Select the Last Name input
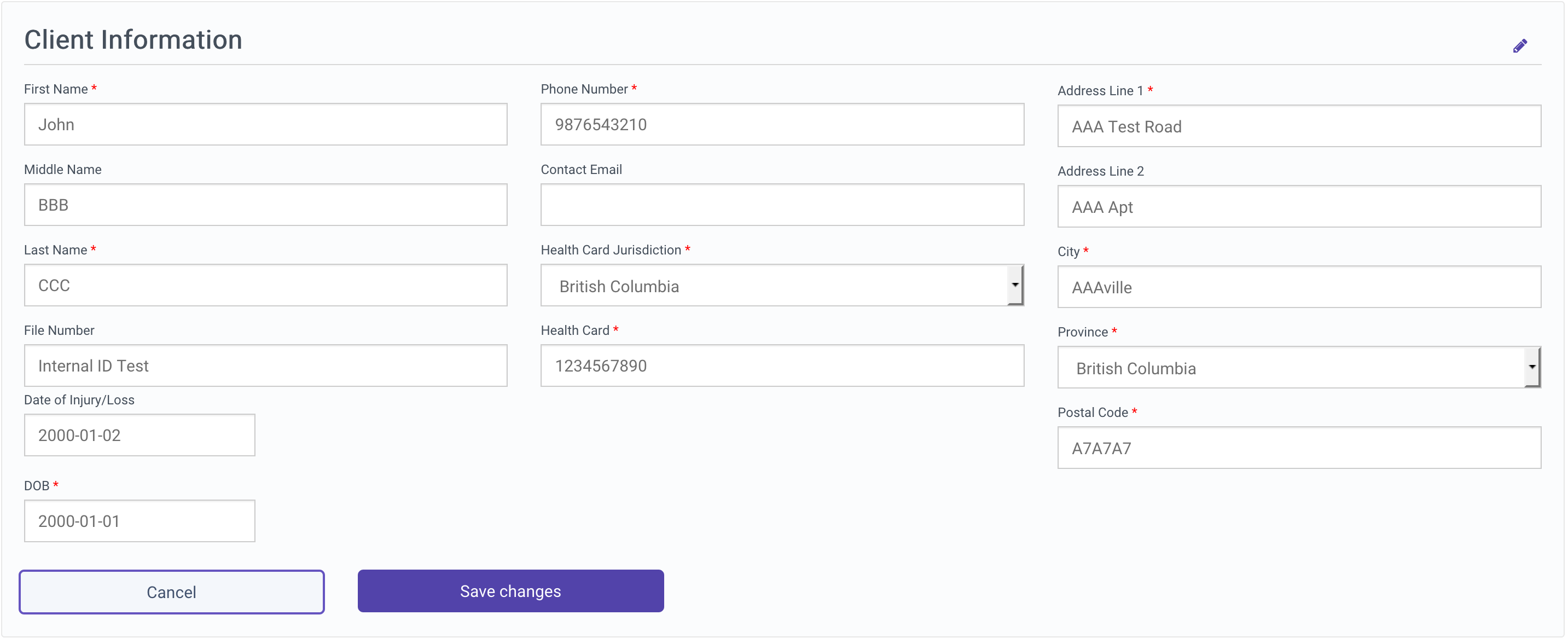The image size is (1568, 638). pos(265,285)
